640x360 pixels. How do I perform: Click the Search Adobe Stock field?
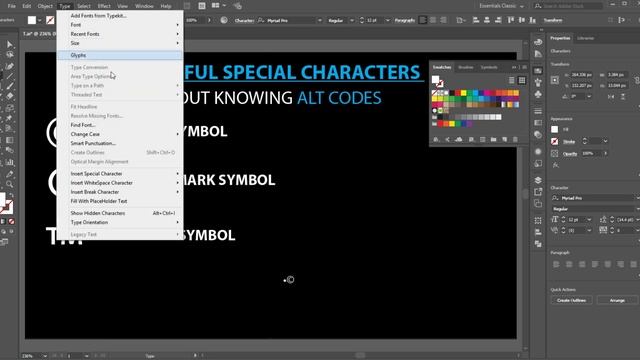pos(568,6)
